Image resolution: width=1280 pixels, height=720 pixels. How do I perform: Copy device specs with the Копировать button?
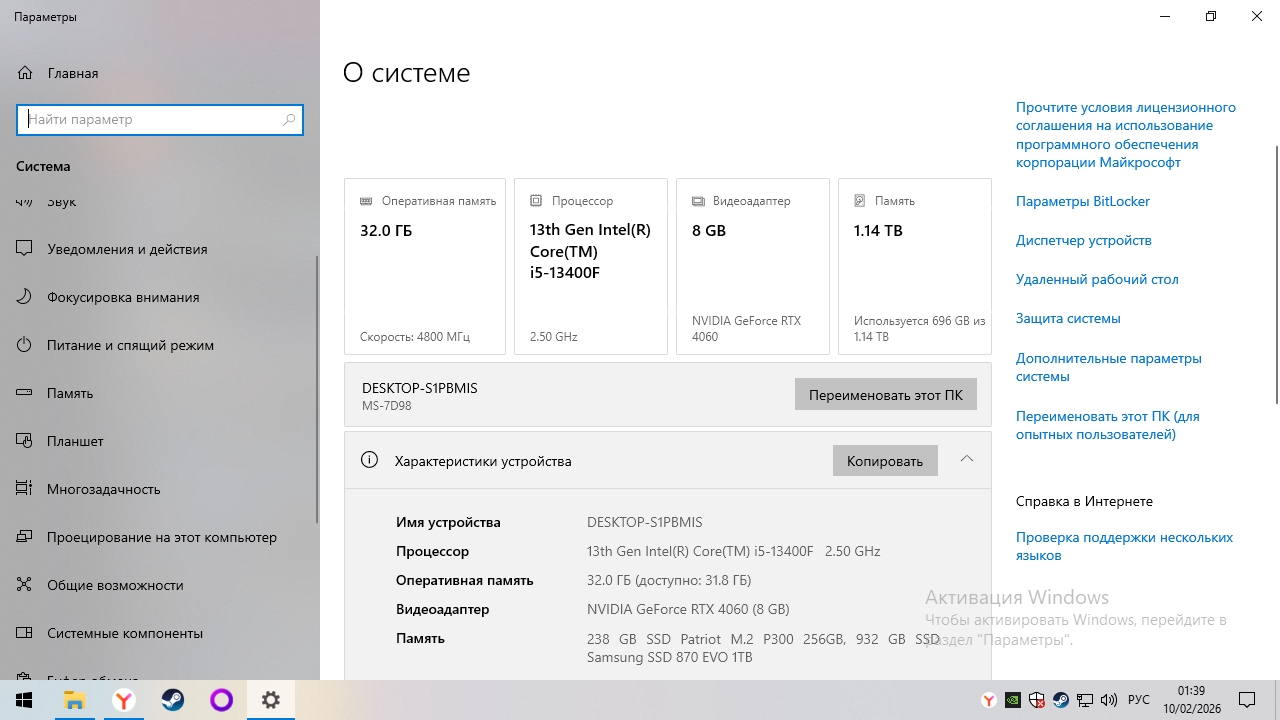[885, 461]
